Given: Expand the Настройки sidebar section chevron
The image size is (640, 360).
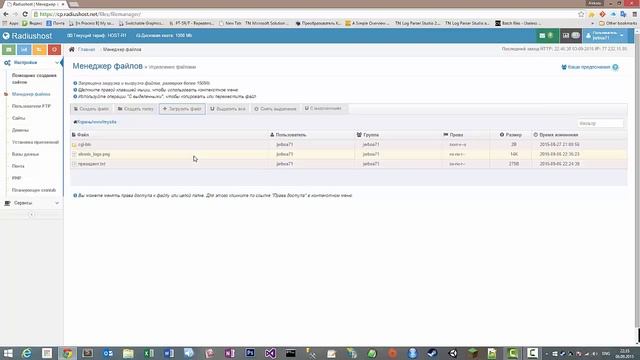Looking at the screenshot, I should tap(57, 63).
